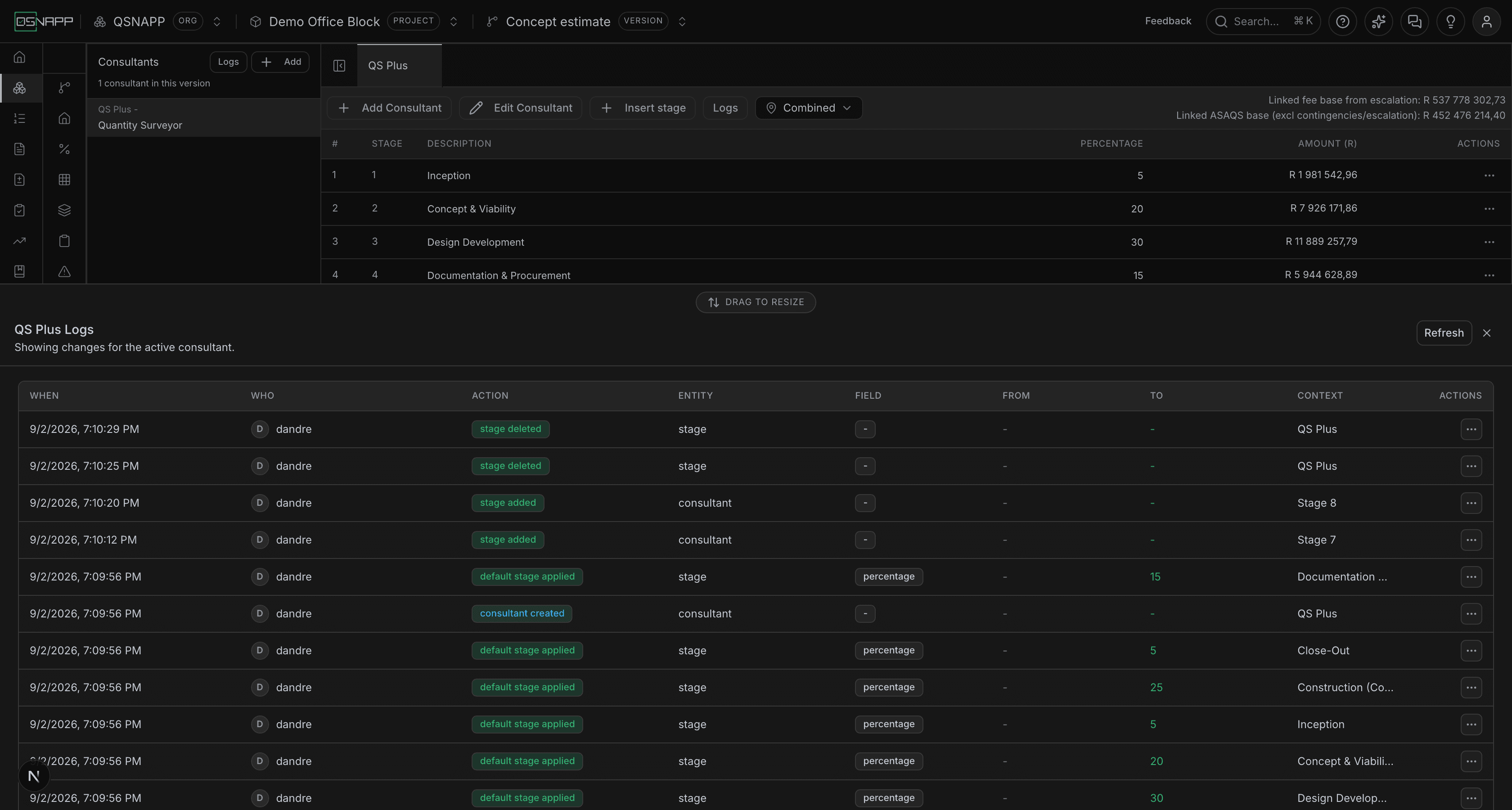Open the help question mark icon in the header
Screen dimensions: 1512x810
pos(1342,22)
